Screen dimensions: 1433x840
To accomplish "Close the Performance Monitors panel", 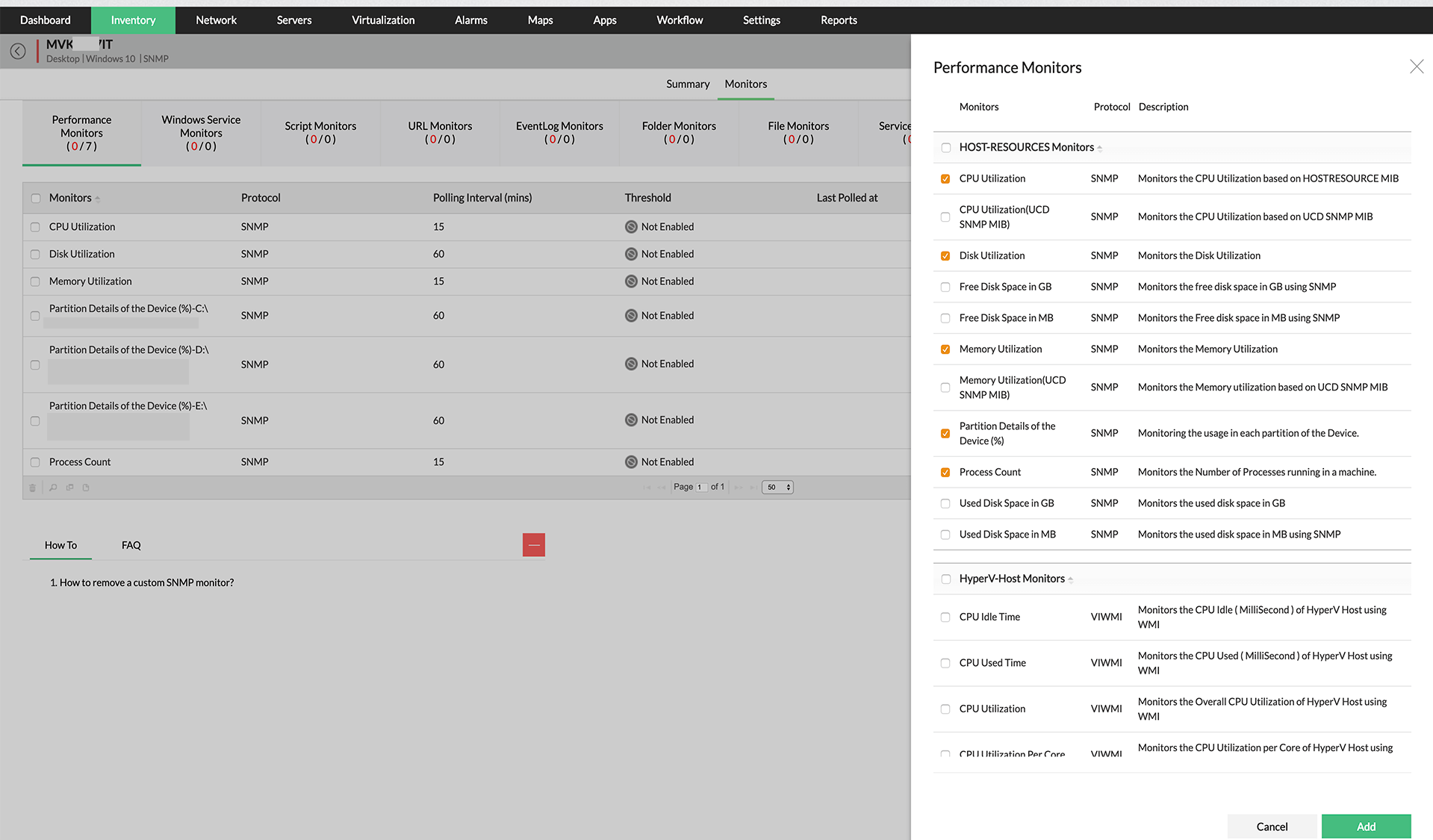I will pyautogui.click(x=1416, y=67).
